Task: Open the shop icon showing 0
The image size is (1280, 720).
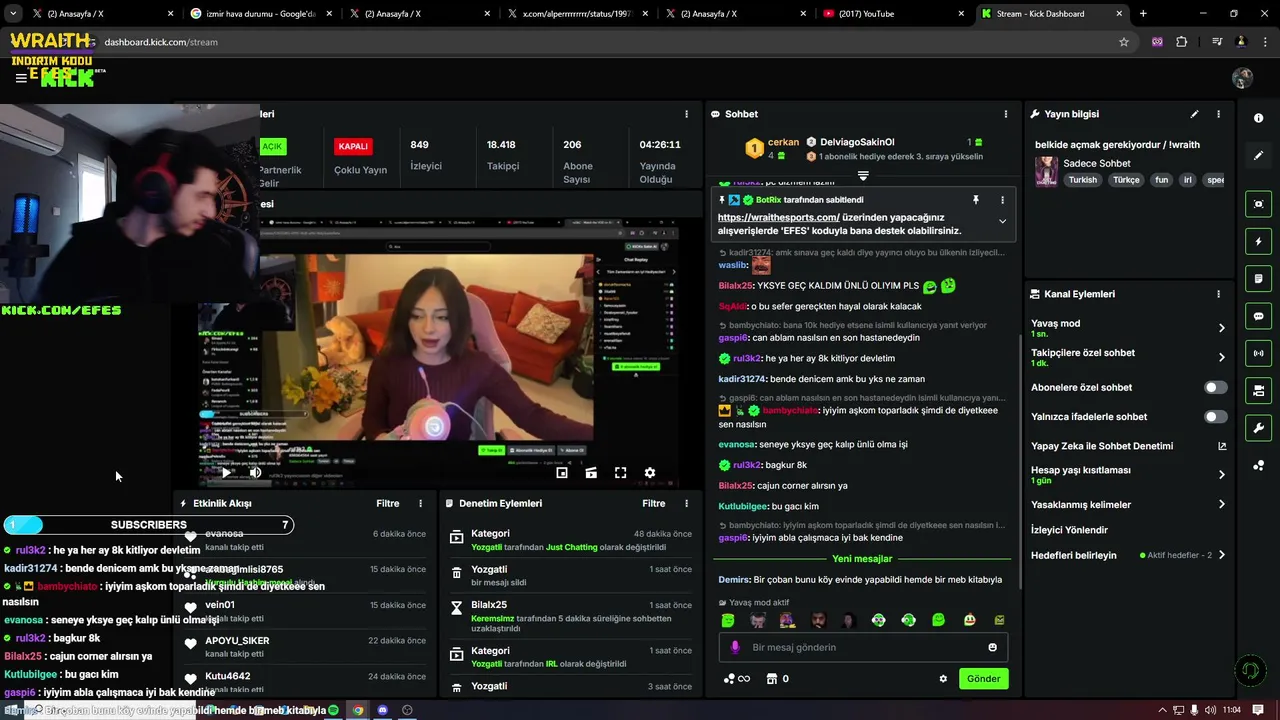Action: [x=777, y=679]
